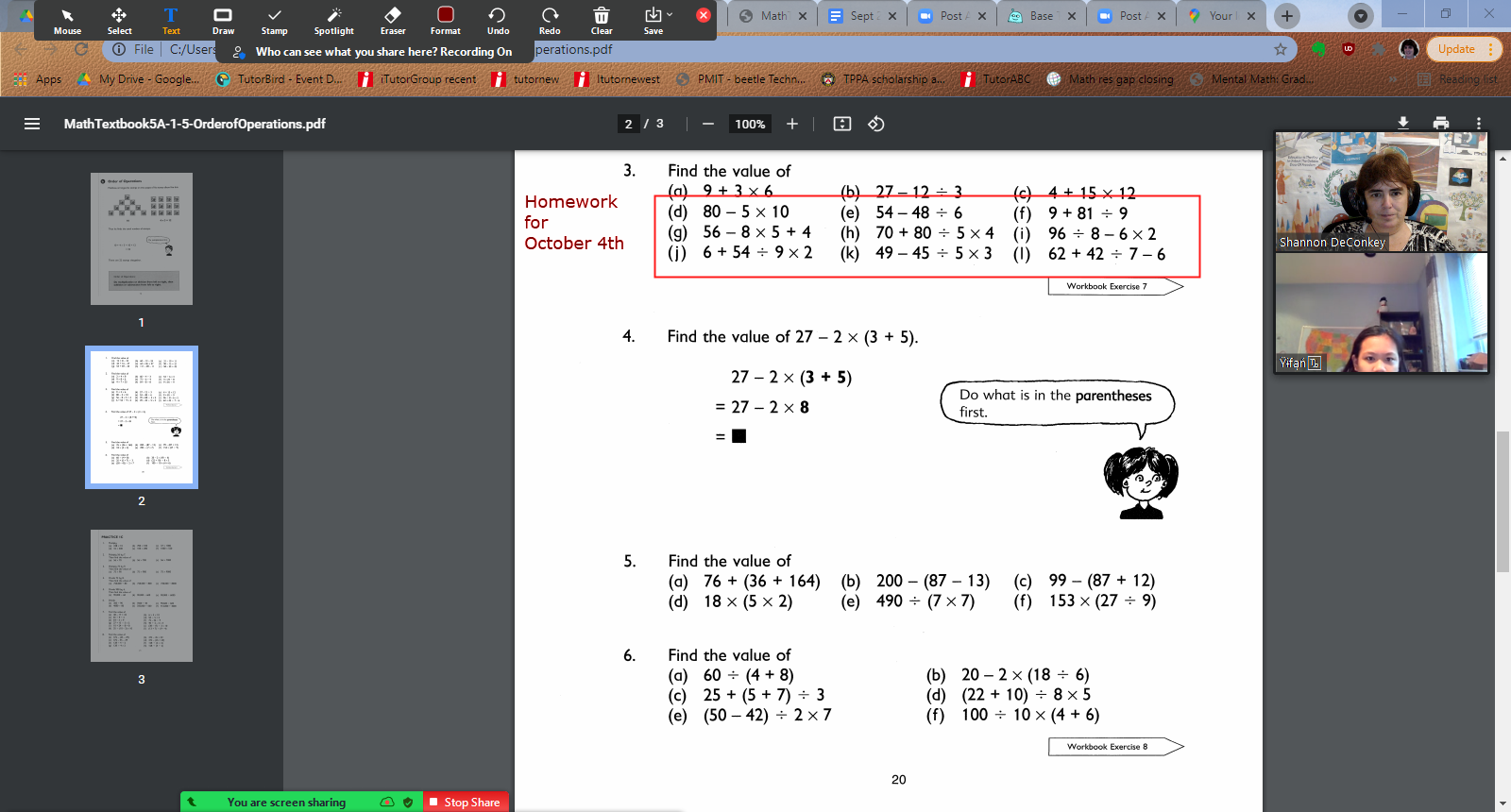1511x812 pixels.
Task: Click Yifan participant video tile
Action: pos(1382,313)
